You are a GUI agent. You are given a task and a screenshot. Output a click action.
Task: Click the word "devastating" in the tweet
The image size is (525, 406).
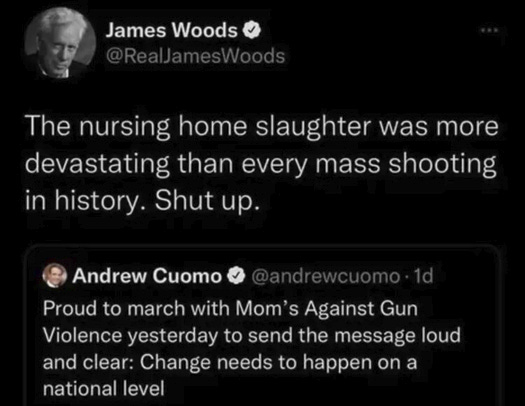(x=97, y=164)
